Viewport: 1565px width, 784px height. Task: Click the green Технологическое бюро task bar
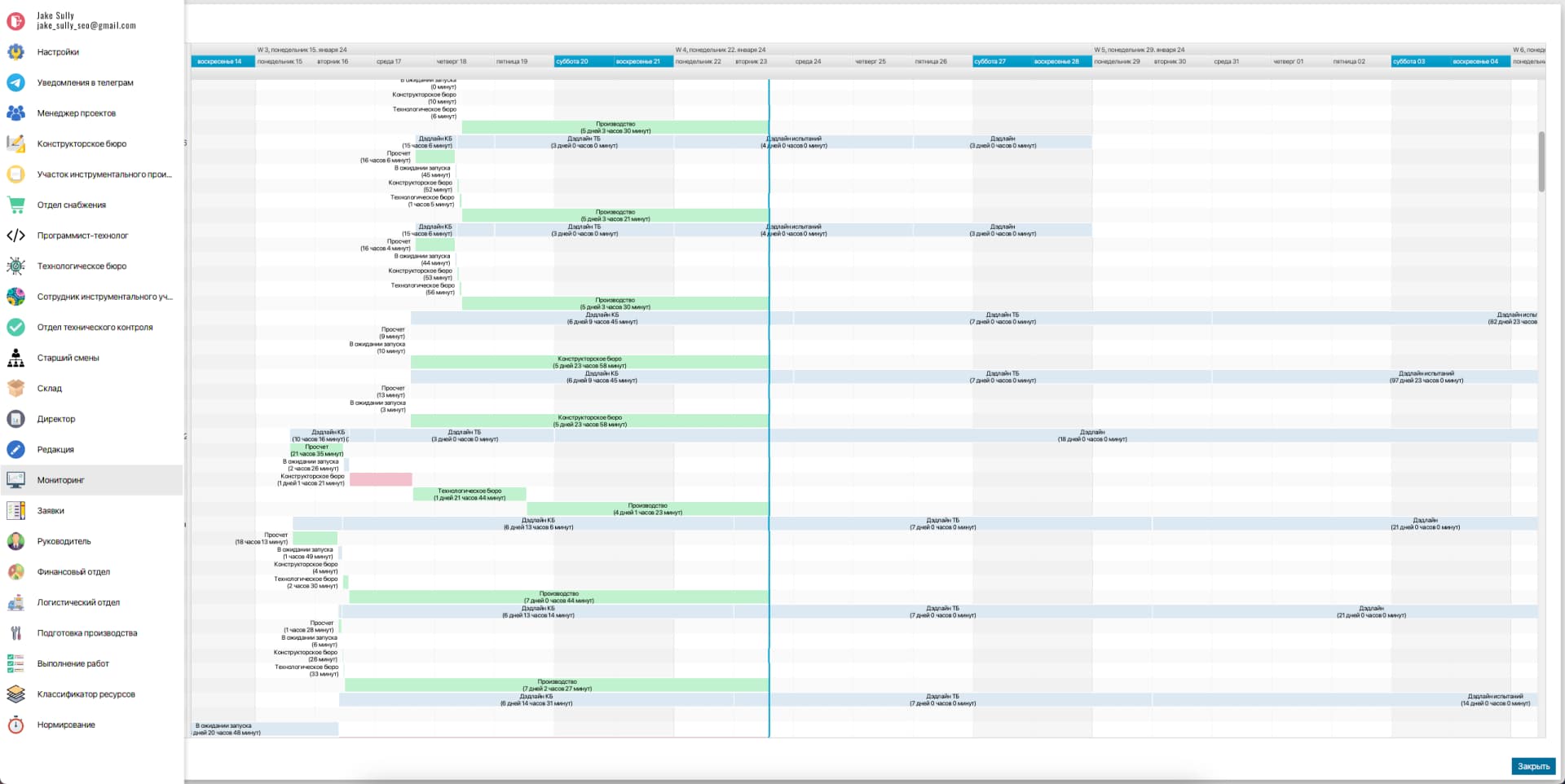[469, 494]
